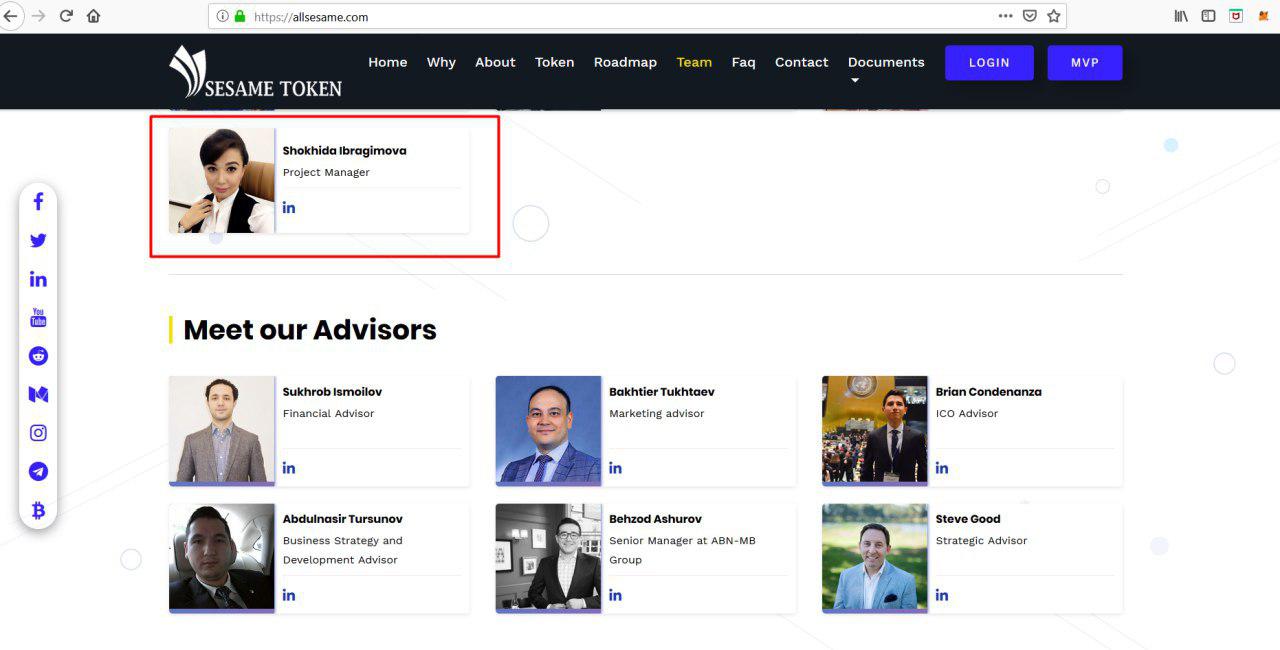The width and height of the screenshot is (1280, 650).
Task: Go to the Home nav item
Action: pos(388,62)
